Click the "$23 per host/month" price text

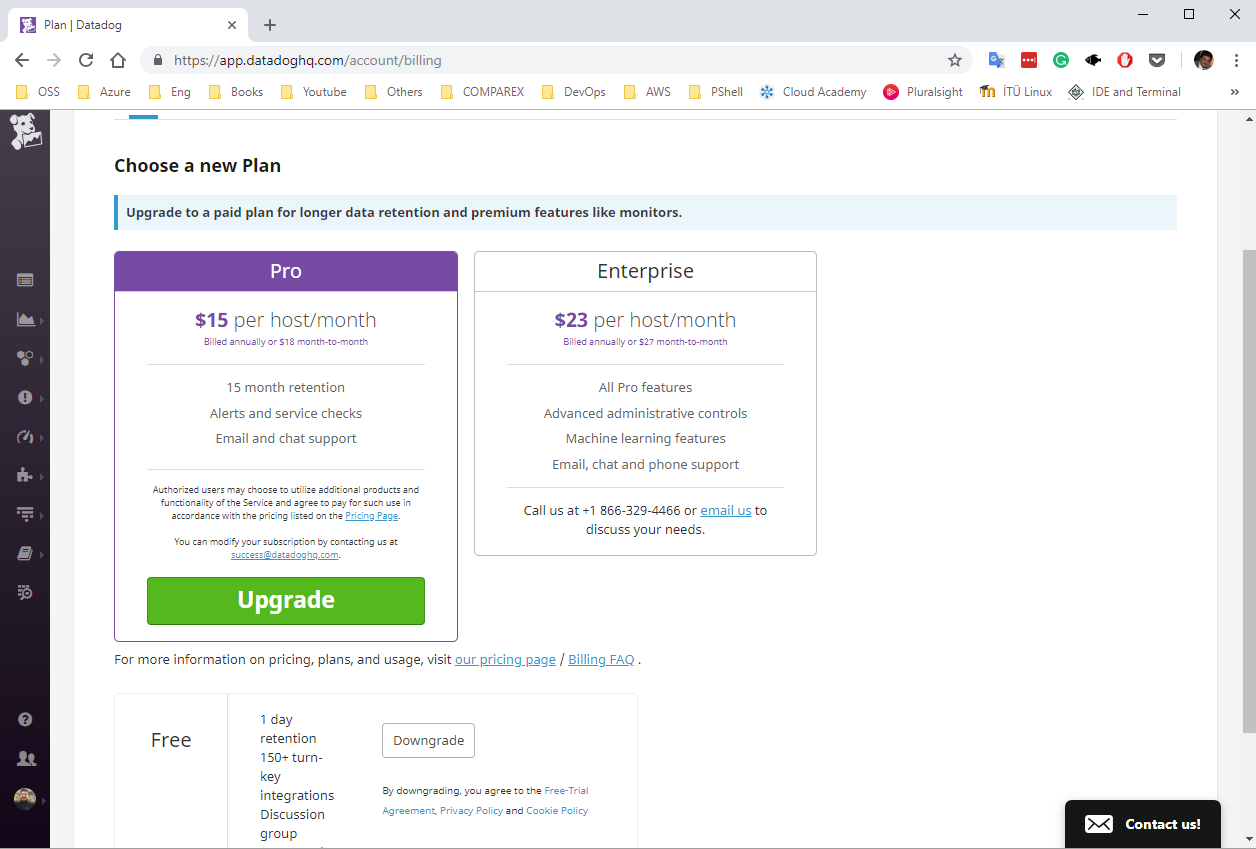645,320
